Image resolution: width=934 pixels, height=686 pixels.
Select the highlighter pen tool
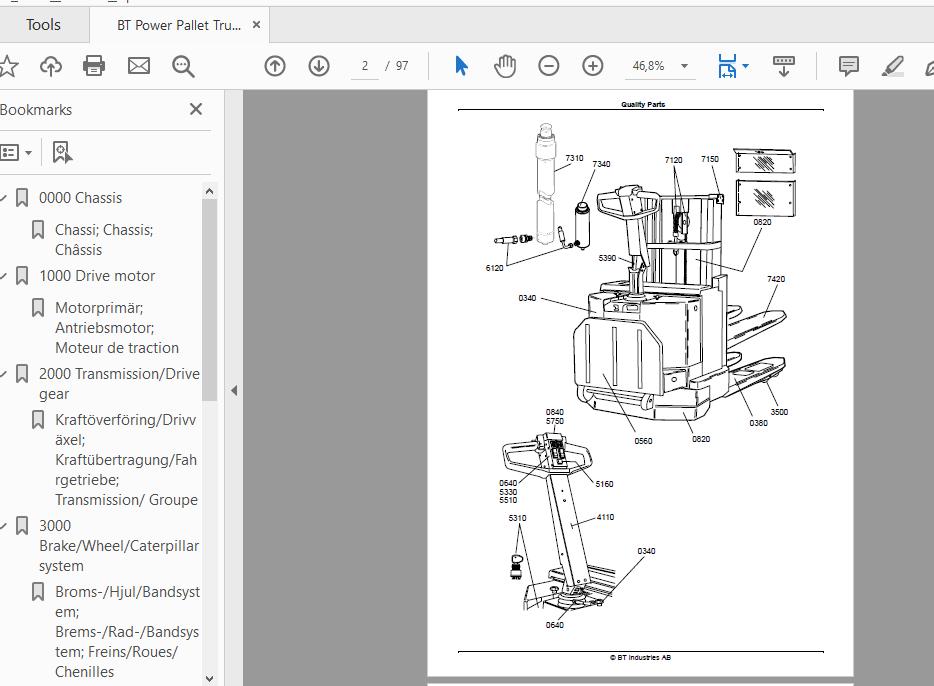coord(892,66)
